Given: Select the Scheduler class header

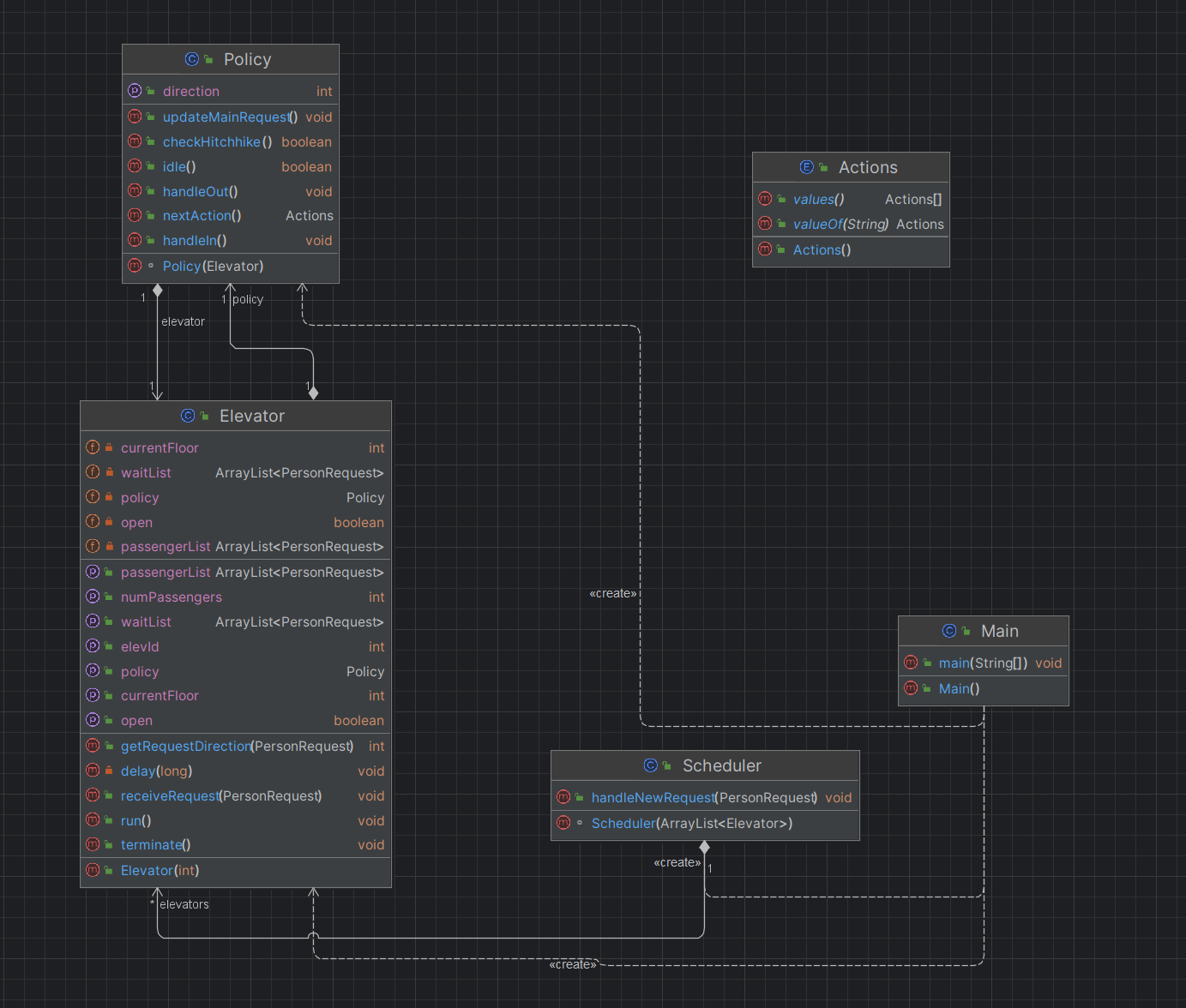Looking at the screenshot, I should [705, 765].
